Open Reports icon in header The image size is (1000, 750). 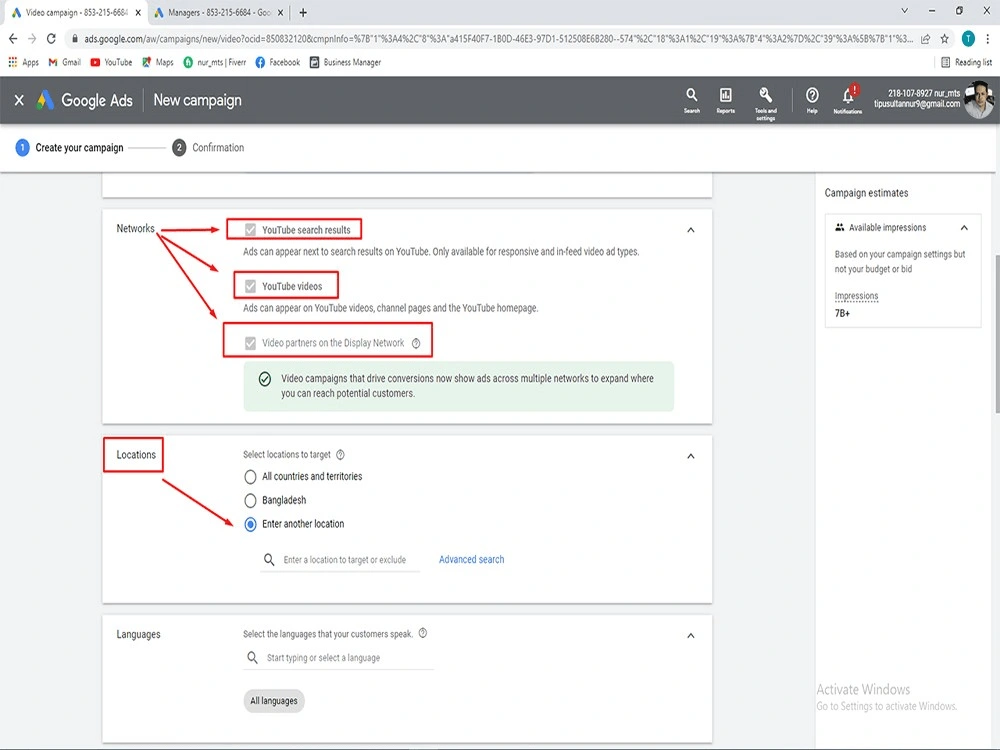(x=726, y=100)
